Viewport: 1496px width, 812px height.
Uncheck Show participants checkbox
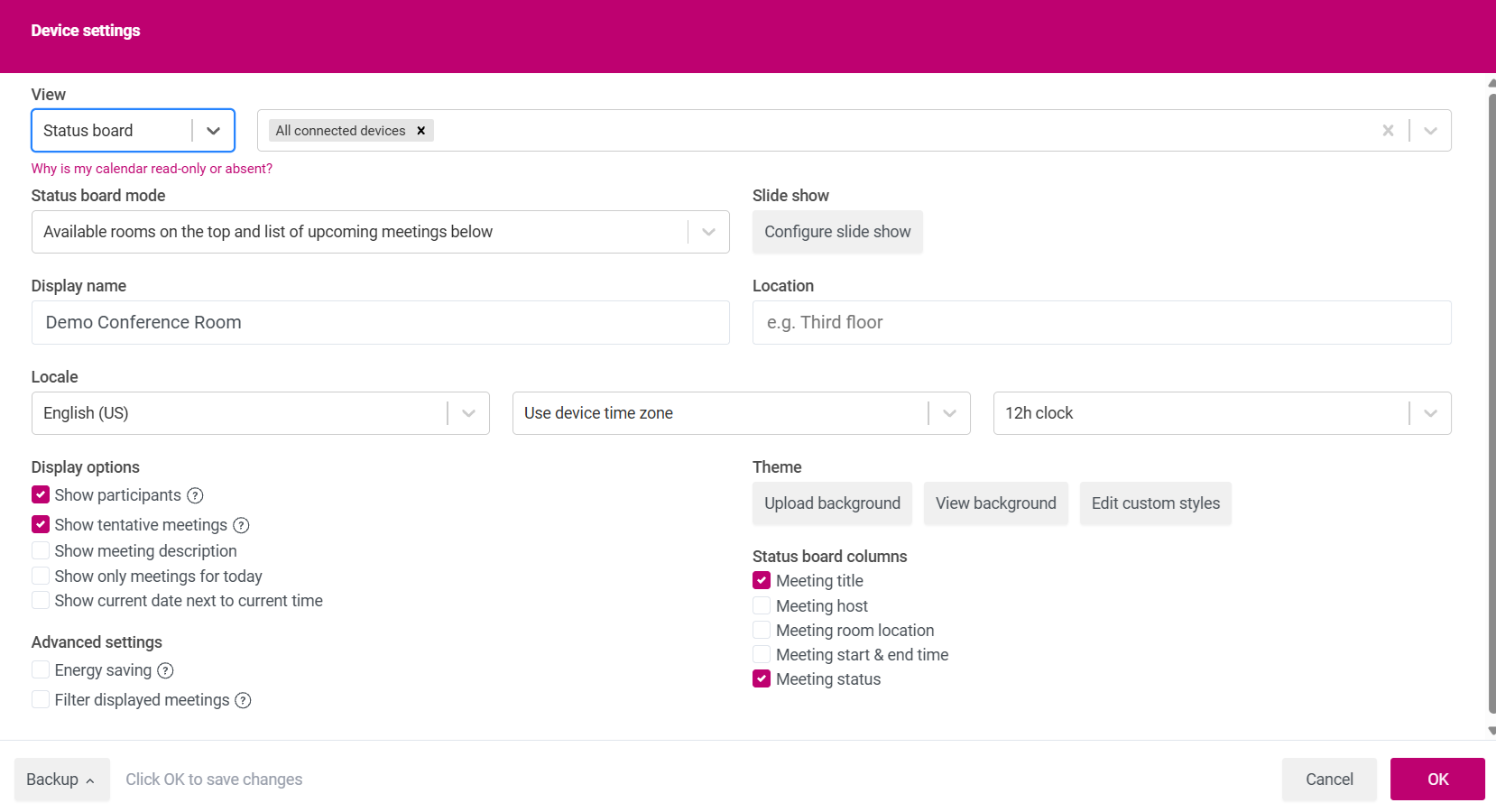(x=41, y=494)
